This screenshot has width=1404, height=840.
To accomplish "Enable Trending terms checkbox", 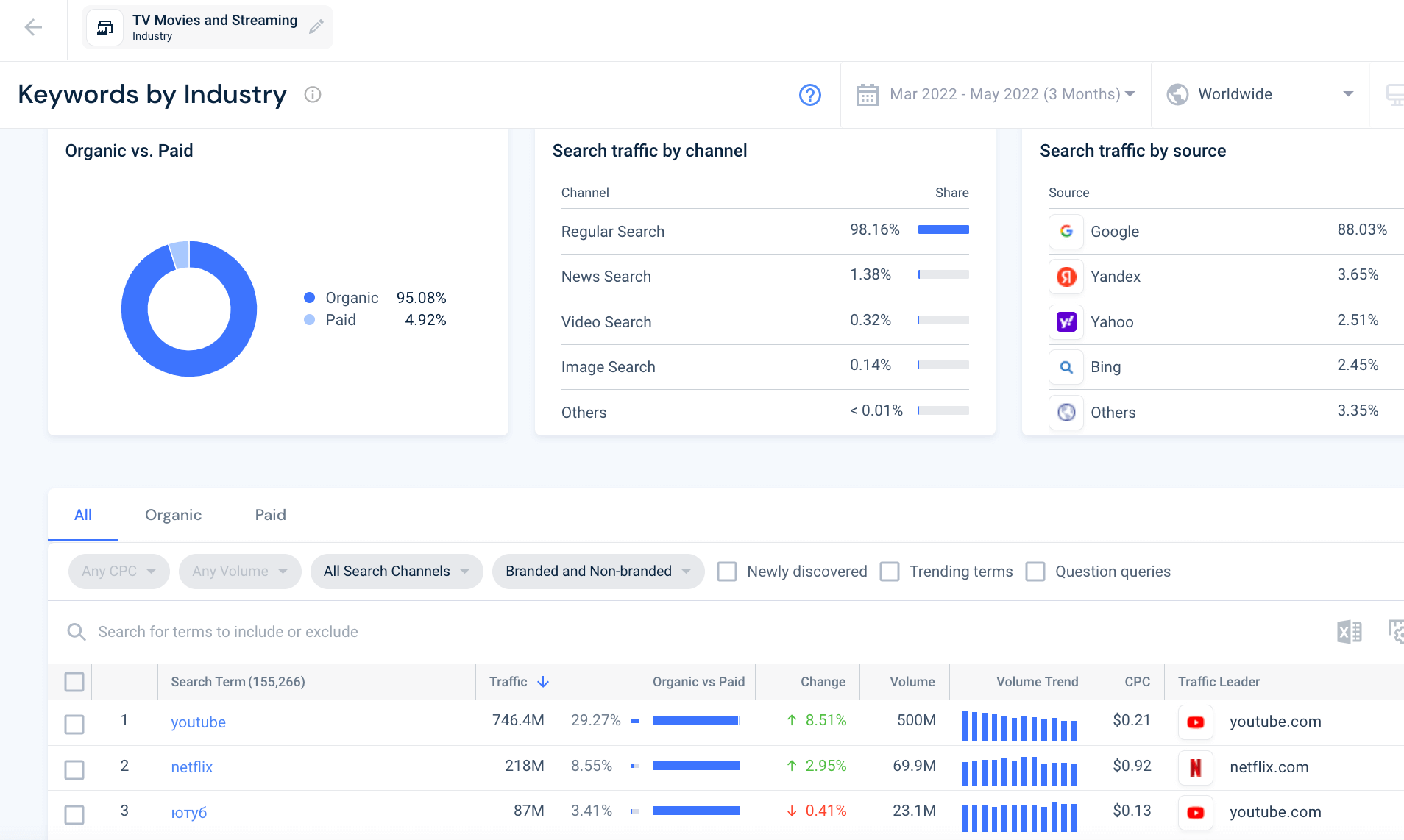I will (890, 572).
